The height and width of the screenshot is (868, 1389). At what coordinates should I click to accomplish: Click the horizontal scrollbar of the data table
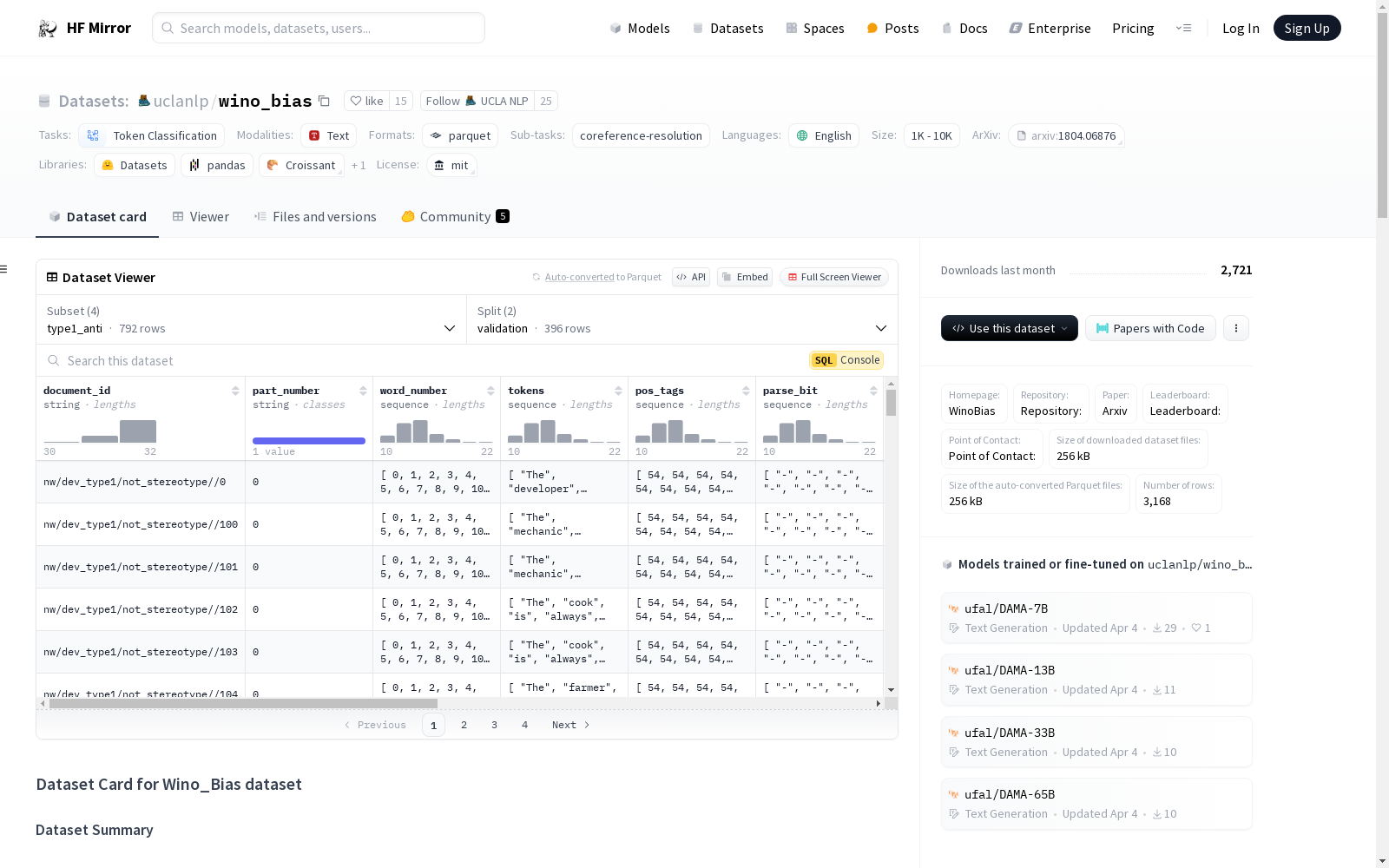(x=243, y=704)
